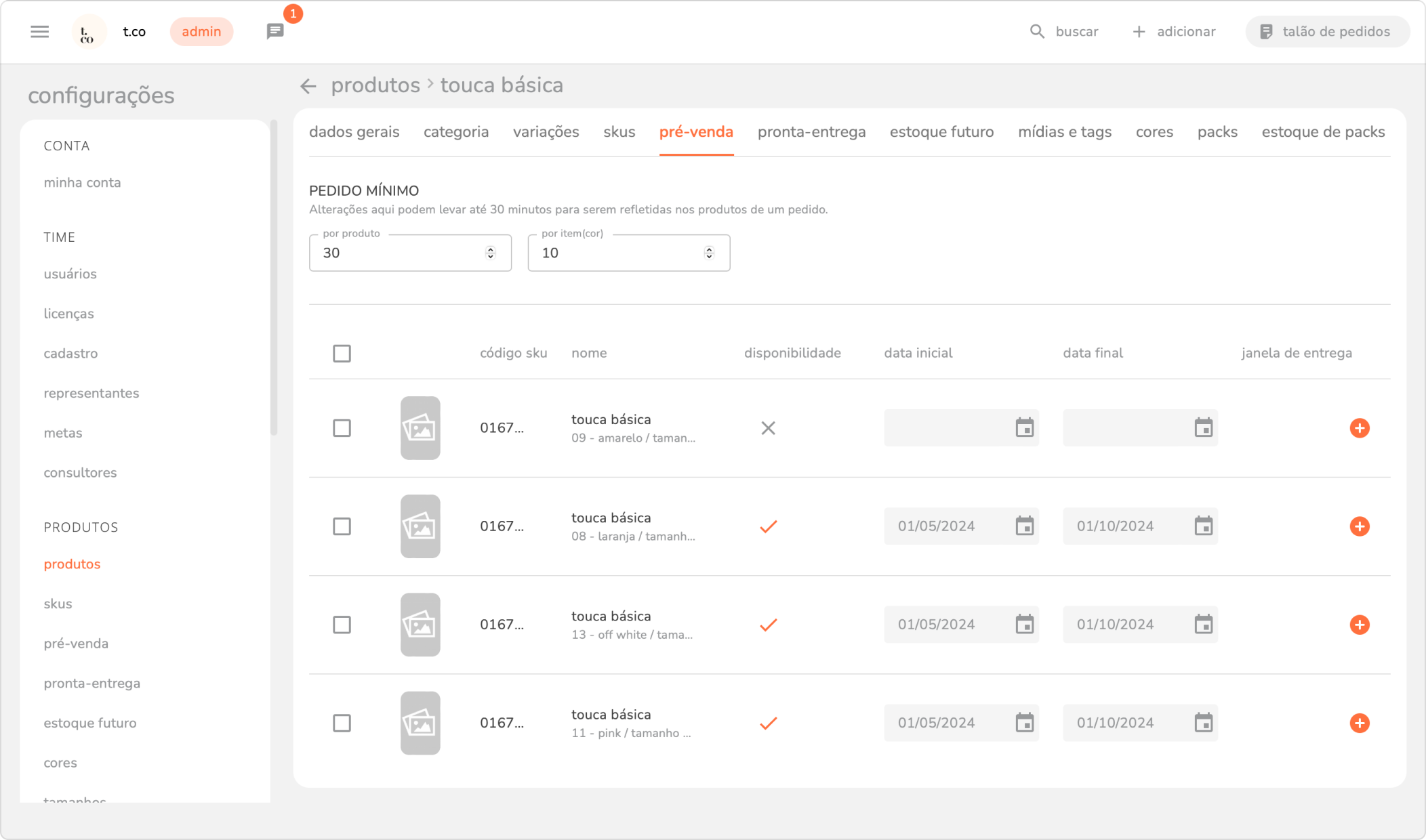Click the laranja row product thumbnail
The height and width of the screenshot is (840, 1426).
420,526
